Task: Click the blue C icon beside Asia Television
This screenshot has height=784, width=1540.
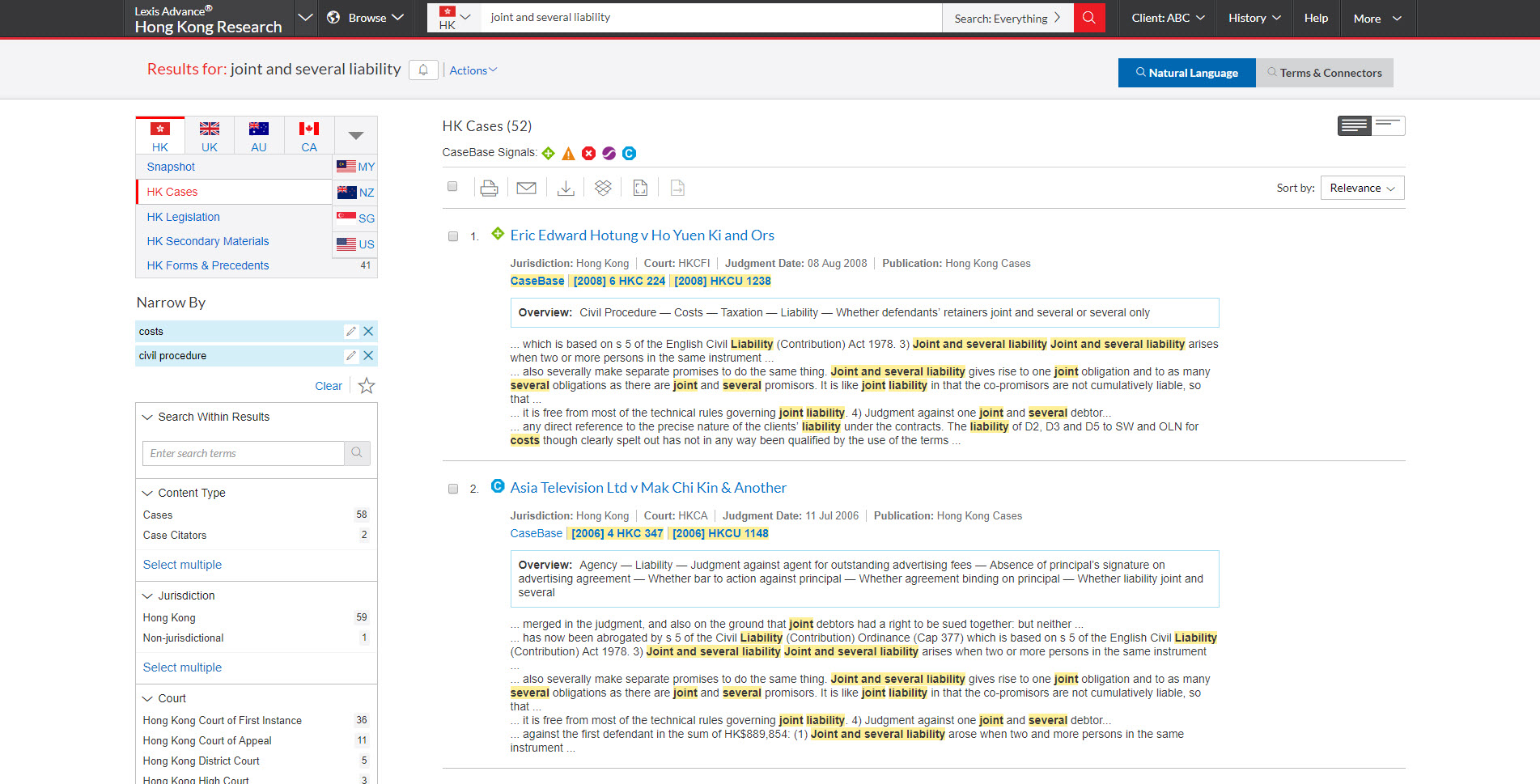Action: click(498, 486)
